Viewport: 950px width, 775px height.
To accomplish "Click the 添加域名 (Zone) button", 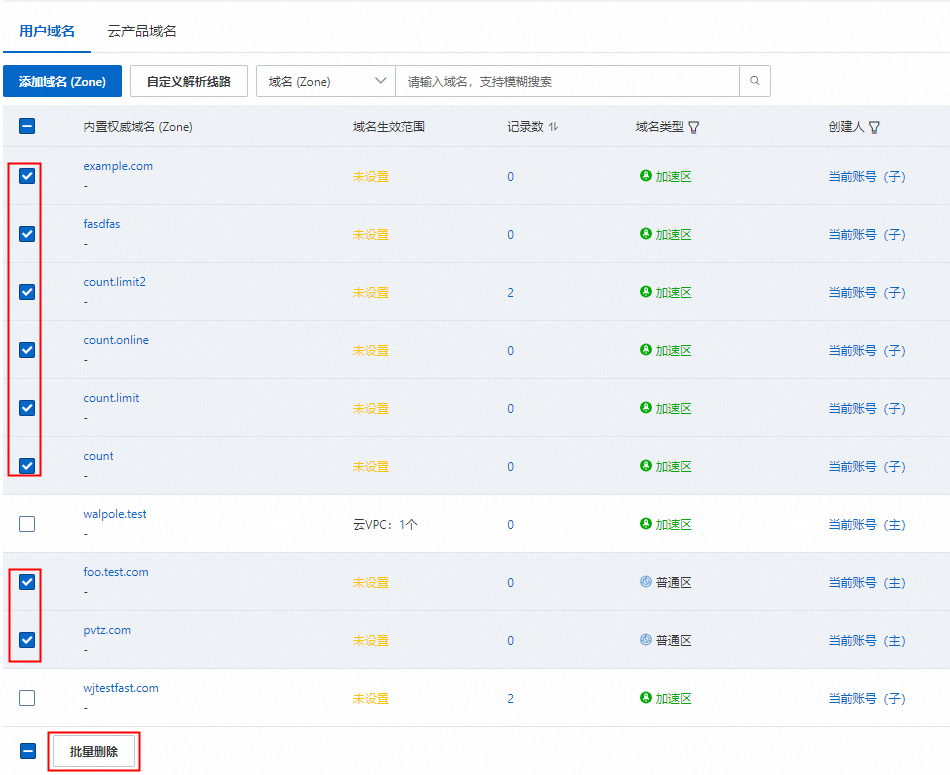I will pos(62,81).
